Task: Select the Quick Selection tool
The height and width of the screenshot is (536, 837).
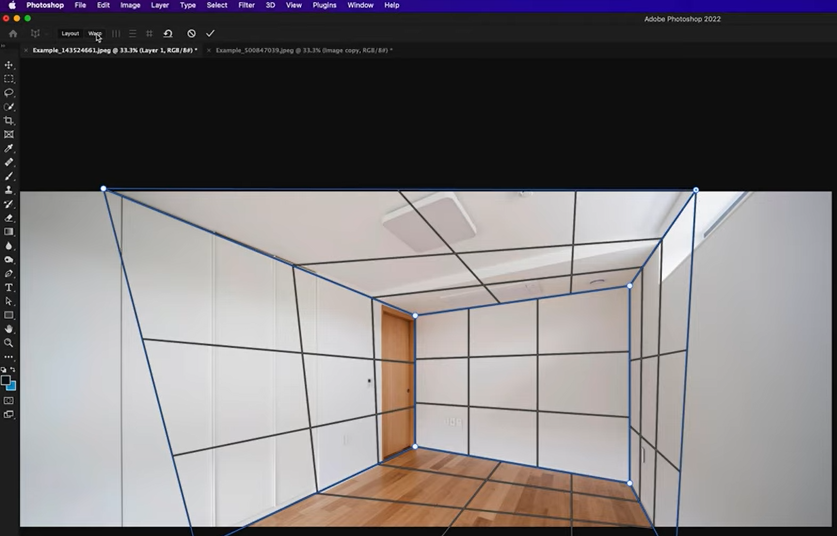Action: tap(9, 107)
